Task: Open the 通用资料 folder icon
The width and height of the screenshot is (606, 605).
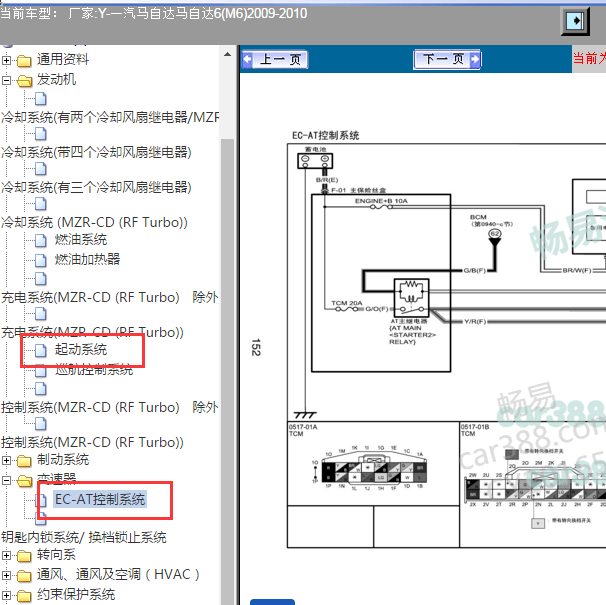Action: click(24, 61)
